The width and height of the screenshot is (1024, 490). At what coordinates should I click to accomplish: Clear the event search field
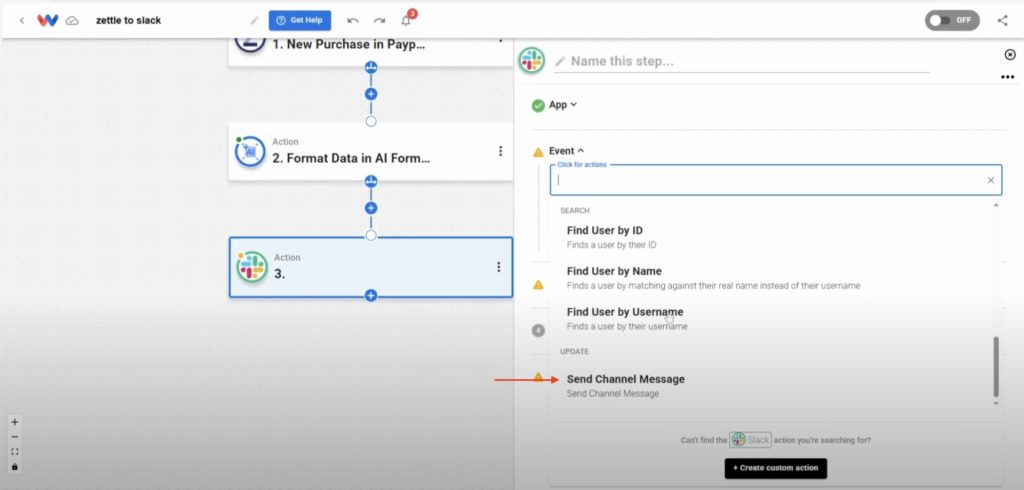pos(991,180)
